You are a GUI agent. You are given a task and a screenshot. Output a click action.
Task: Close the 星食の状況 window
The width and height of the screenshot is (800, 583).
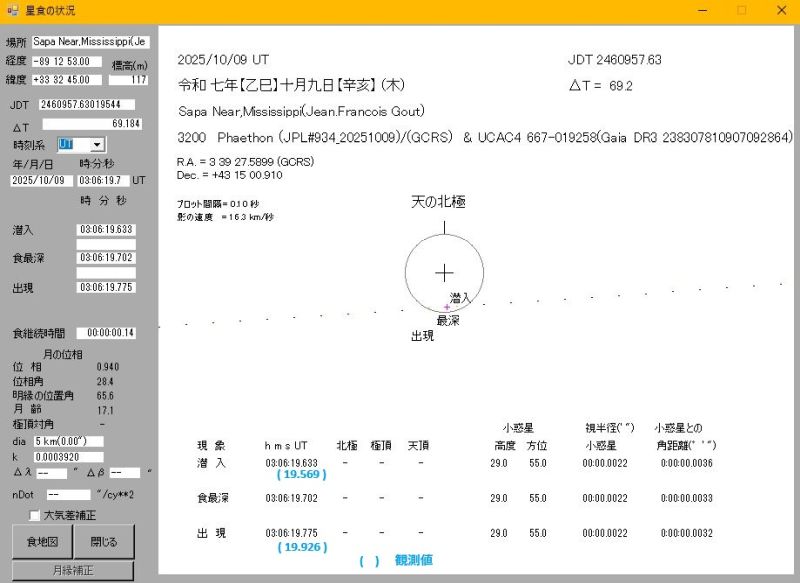pos(781,10)
